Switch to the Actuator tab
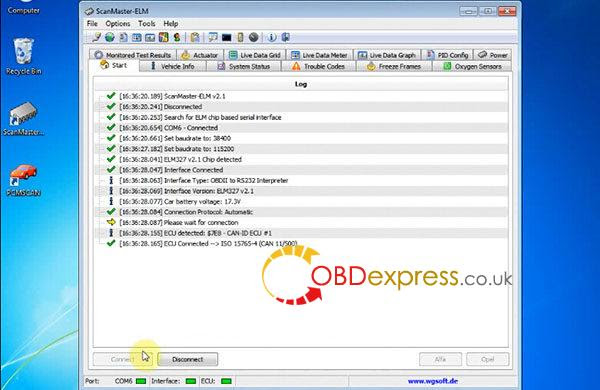Viewport: 600px width, 390px height. pyautogui.click(x=200, y=55)
